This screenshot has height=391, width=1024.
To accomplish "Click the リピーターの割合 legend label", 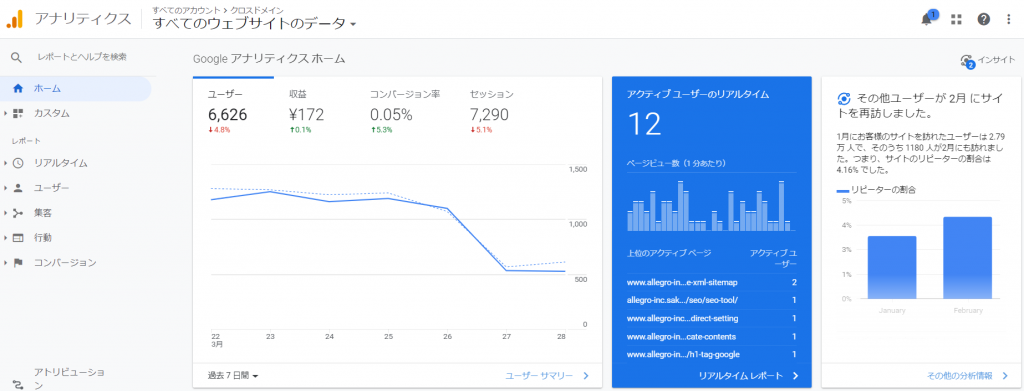I will point(884,190).
